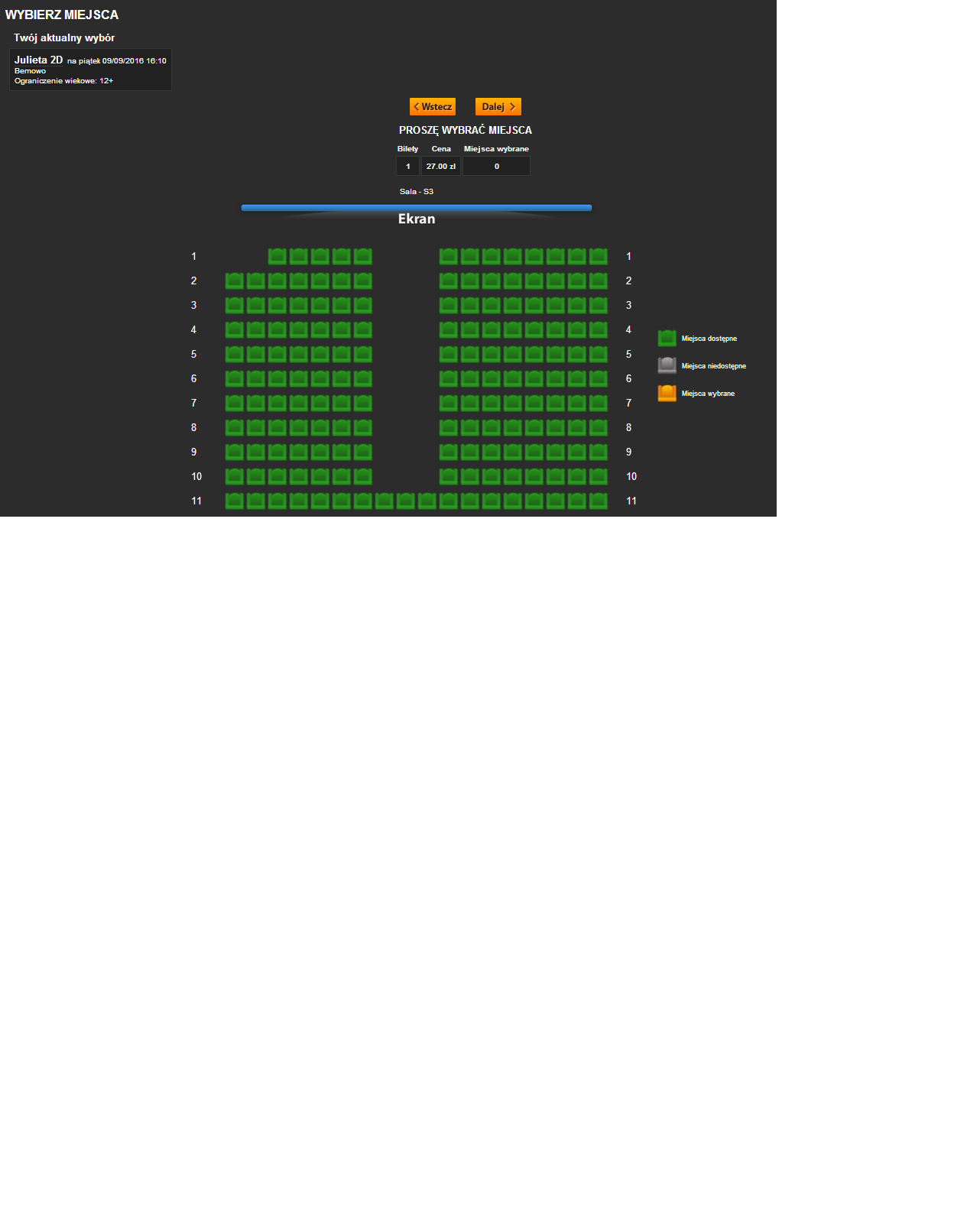Proceed with the Dalej button
Image resolution: width=980 pixels, height=1229 pixels.
tap(498, 107)
